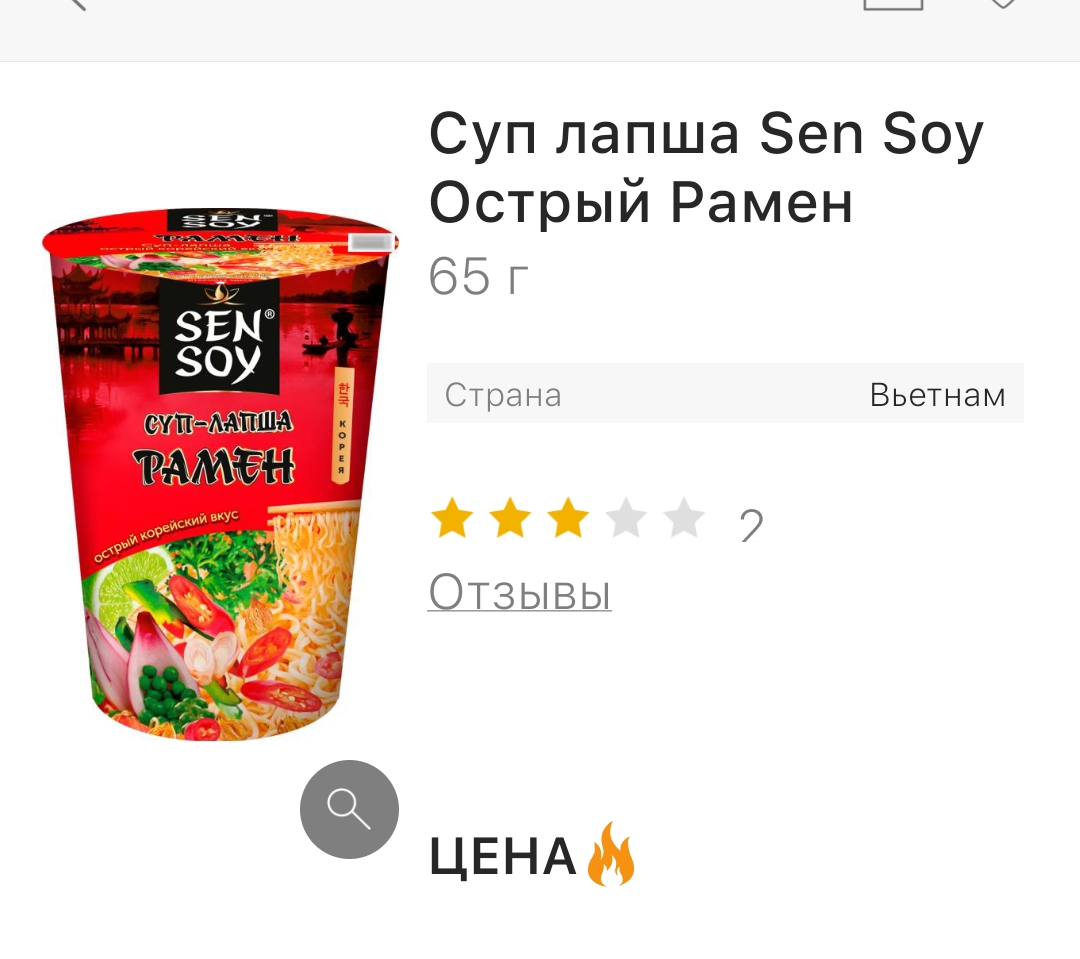Image resolution: width=1080 pixels, height=959 pixels.
Task: Click the ЦЕНА price heading
Action: point(503,856)
